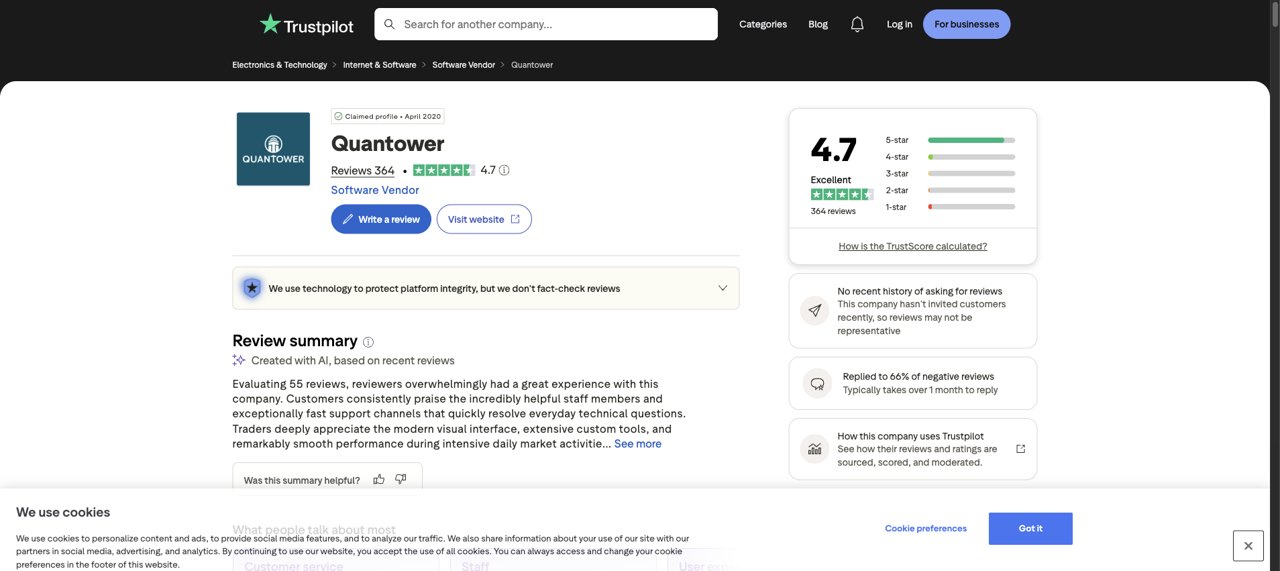Screen dimensions: 1280x571
Task: Click the Quantower breadcrumb text
Action: pos(532,65)
